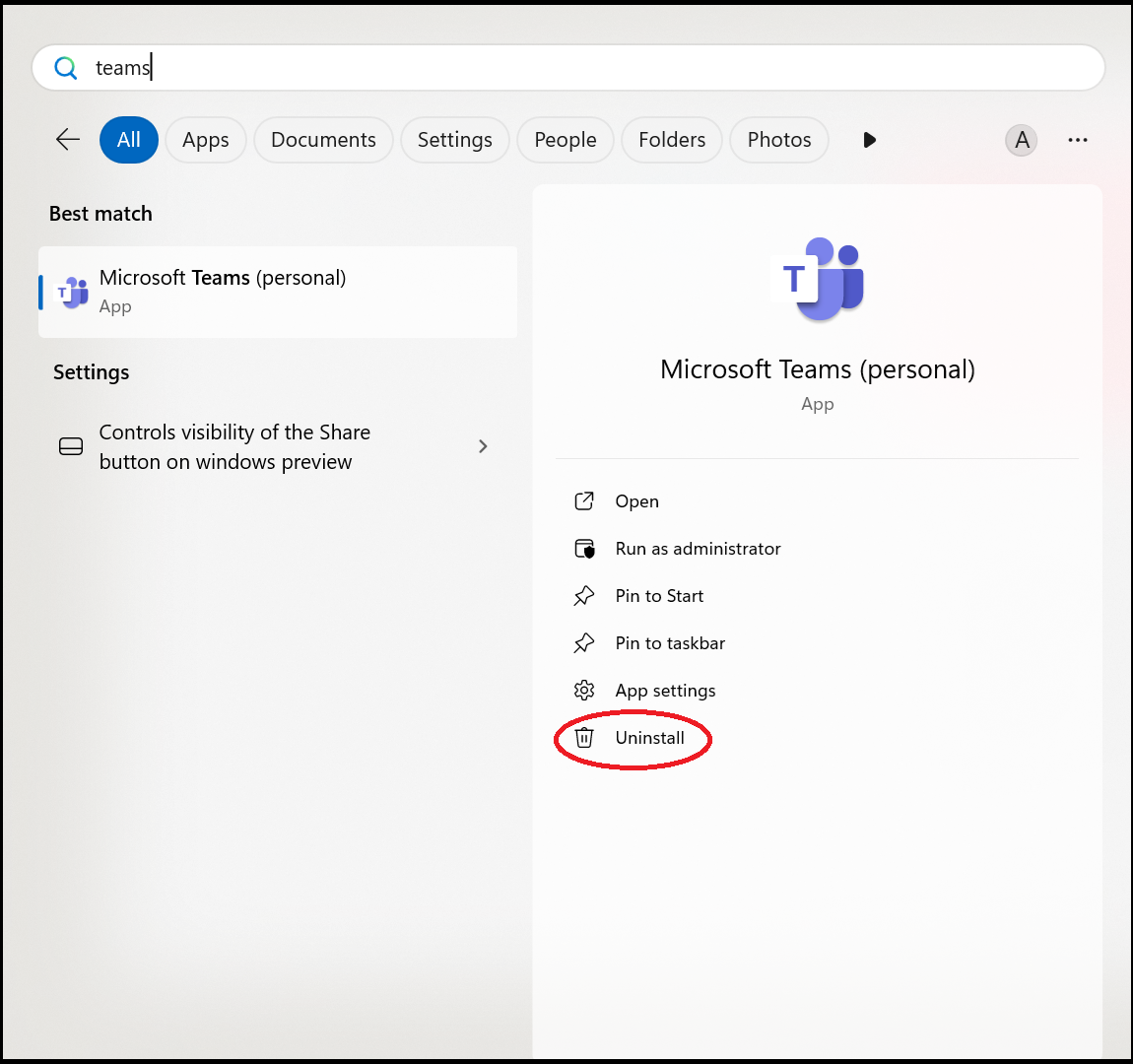Select the Apps filter tab
The image size is (1133, 1064).
coord(205,140)
